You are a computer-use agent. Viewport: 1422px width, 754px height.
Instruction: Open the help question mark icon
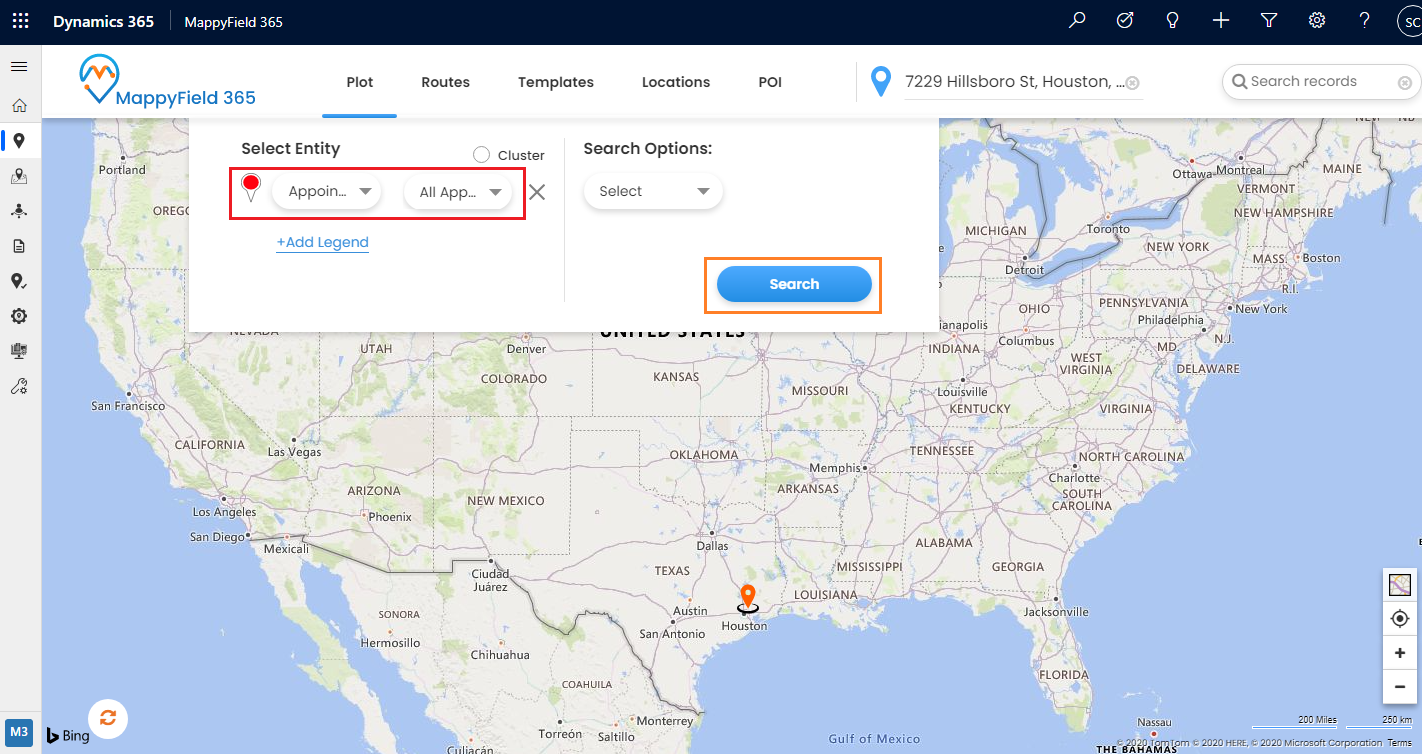point(1365,20)
